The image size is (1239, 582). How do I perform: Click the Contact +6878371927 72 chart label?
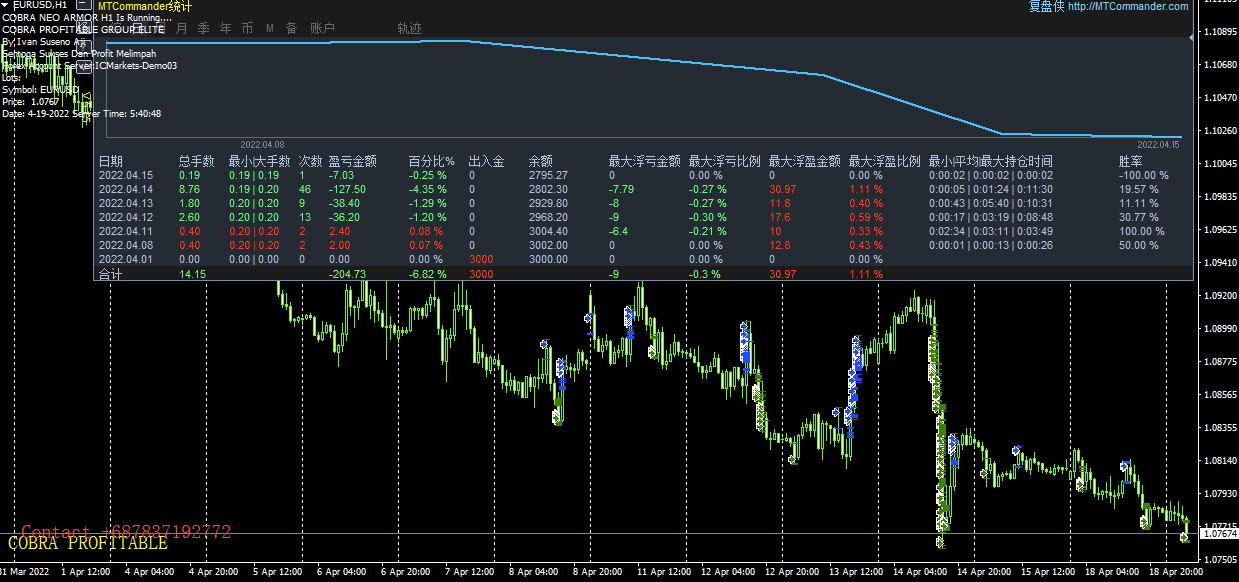[x=126, y=532]
